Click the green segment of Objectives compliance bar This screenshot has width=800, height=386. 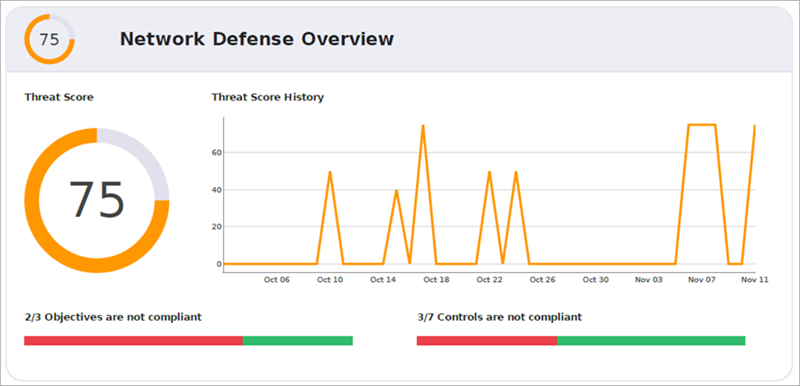click(x=297, y=341)
